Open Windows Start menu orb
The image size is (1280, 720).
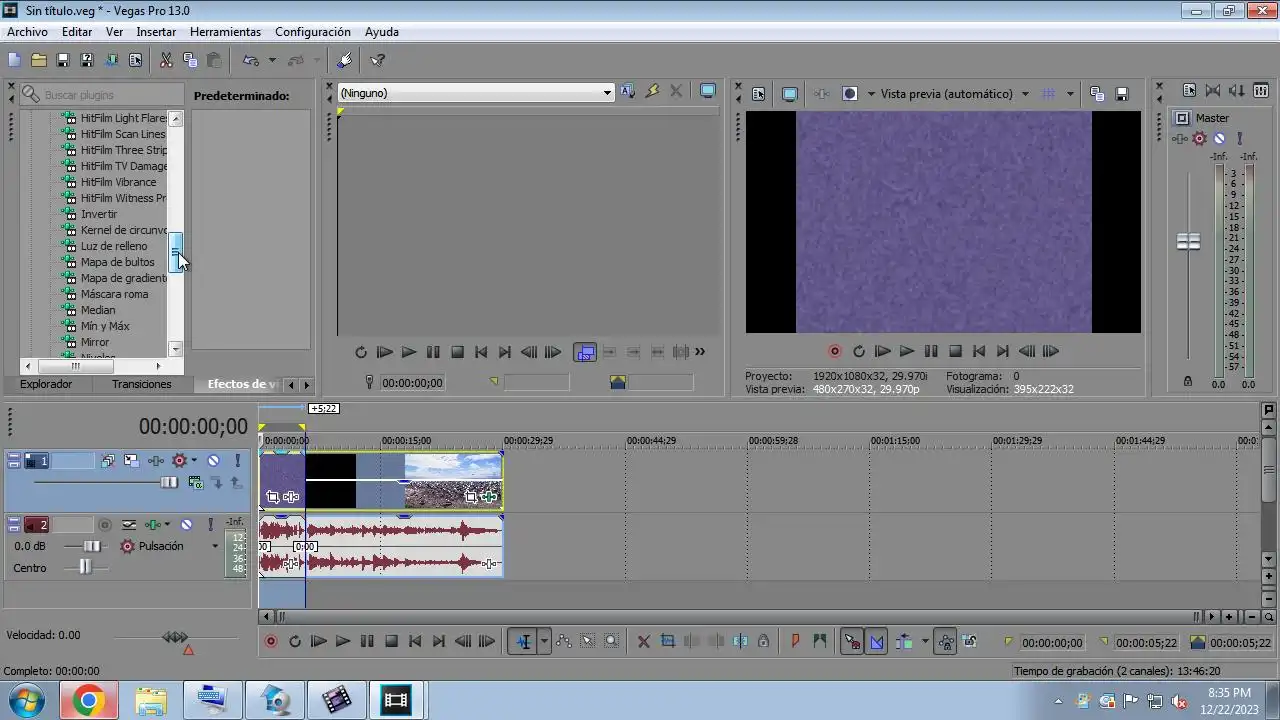point(26,701)
